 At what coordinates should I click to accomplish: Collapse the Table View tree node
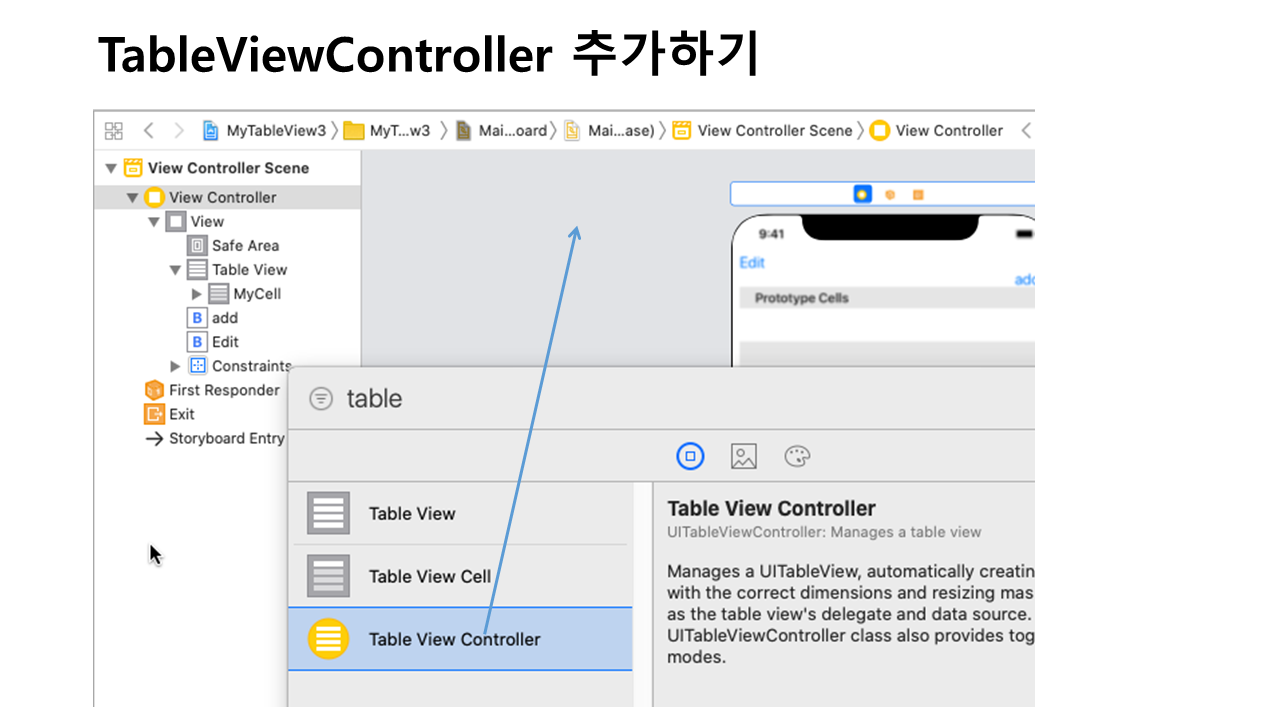click(x=176, y=270)
